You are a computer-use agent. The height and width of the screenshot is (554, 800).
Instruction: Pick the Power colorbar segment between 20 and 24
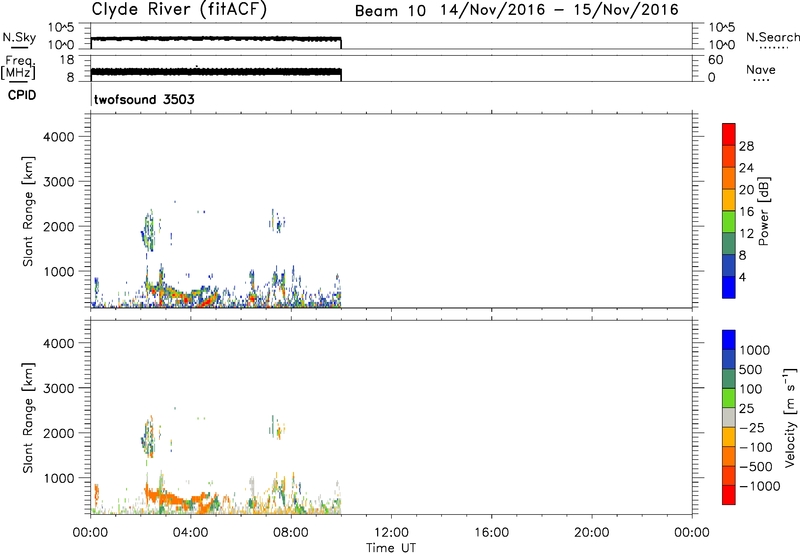[x=729, y=178]
